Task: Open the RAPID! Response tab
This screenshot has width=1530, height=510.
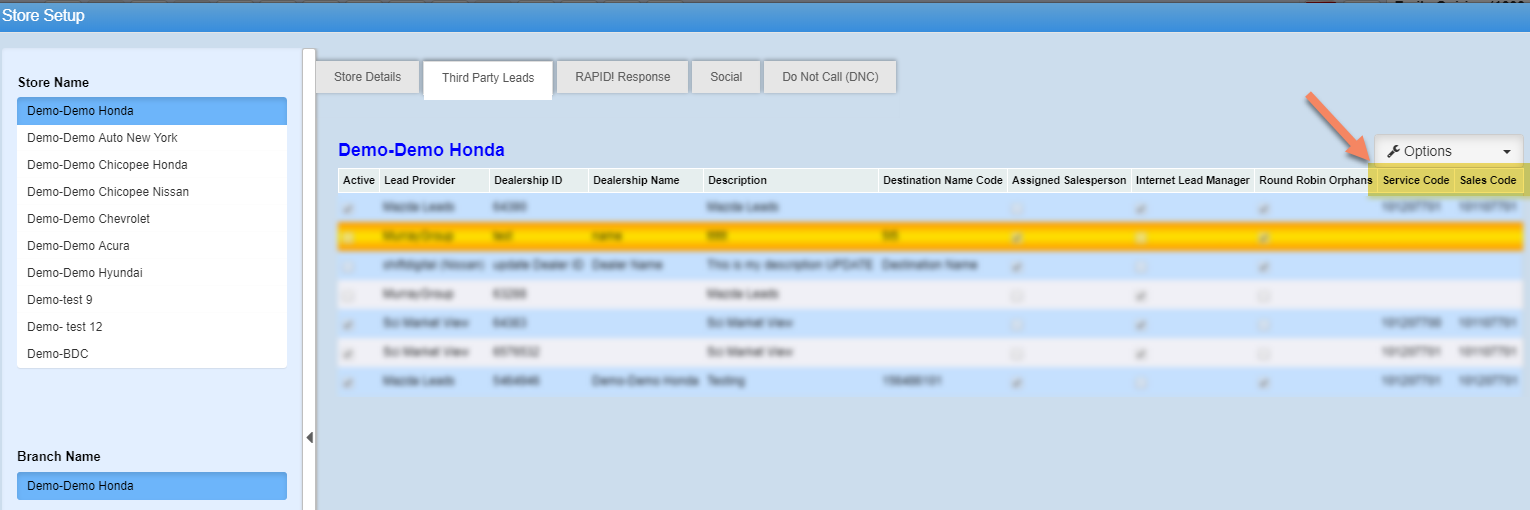Action: pyautogui.click(x=622, y=77)
